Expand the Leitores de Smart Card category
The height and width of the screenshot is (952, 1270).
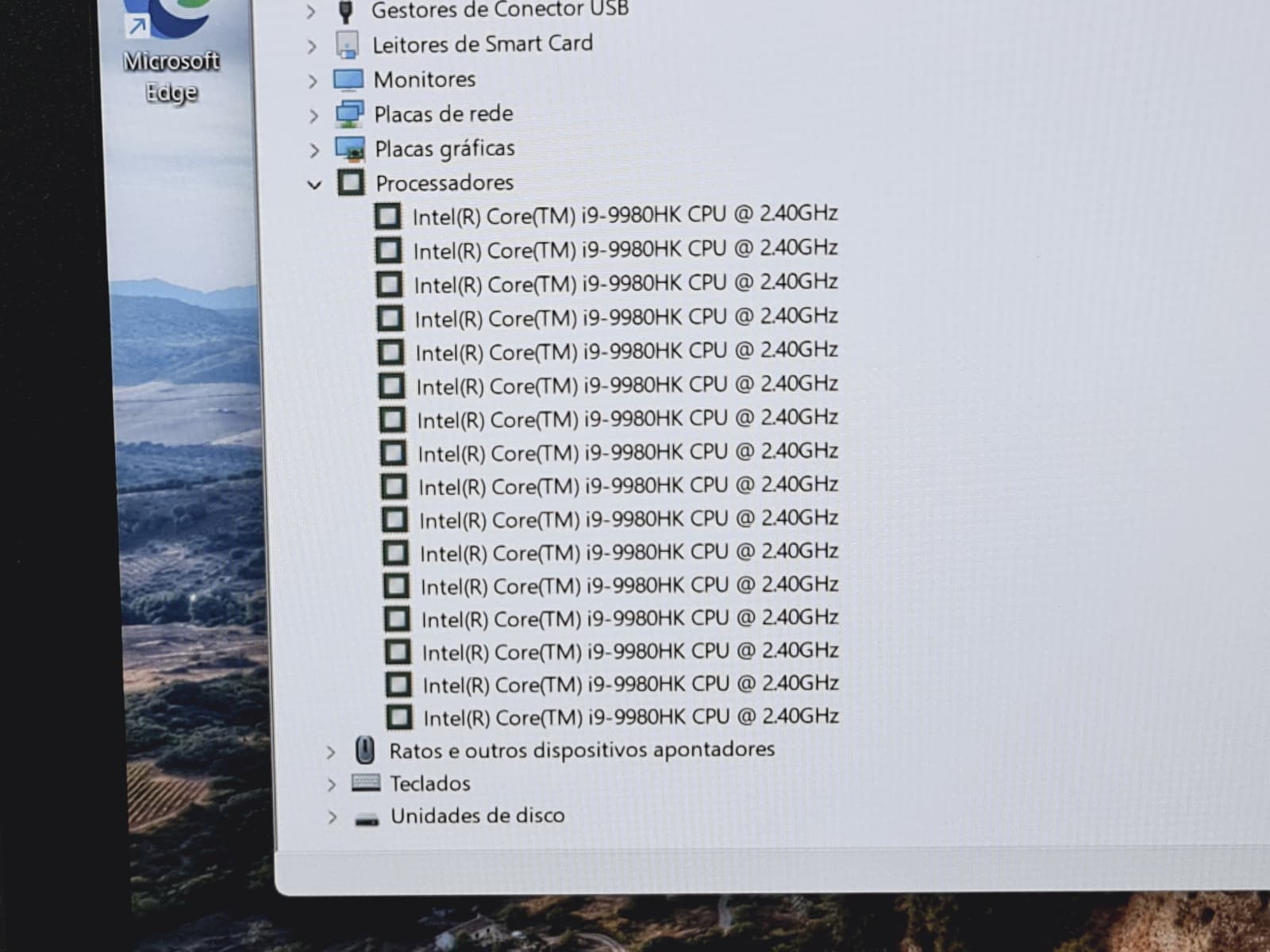point(312,47)
